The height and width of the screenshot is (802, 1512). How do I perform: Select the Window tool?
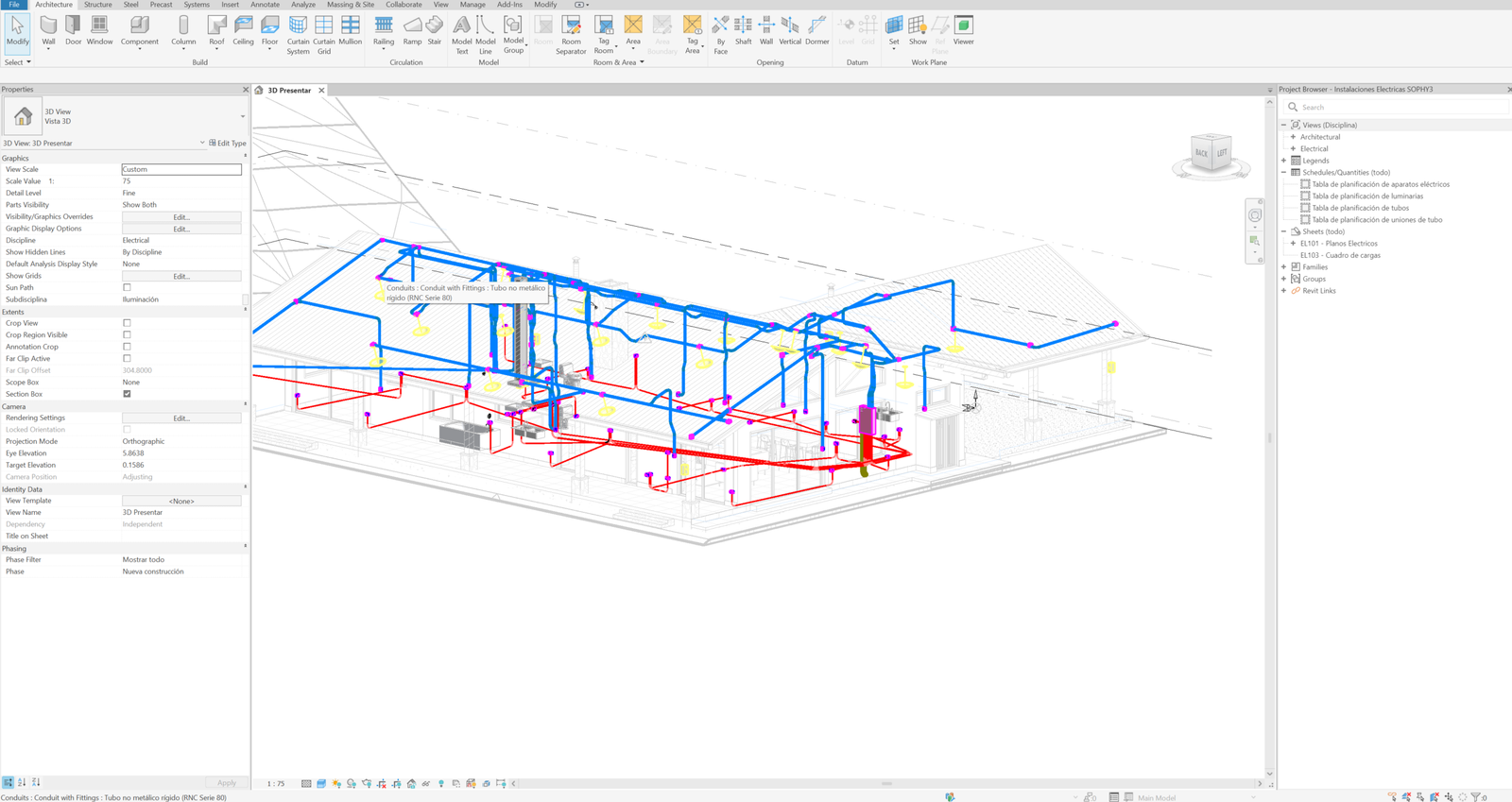[99, 30]
